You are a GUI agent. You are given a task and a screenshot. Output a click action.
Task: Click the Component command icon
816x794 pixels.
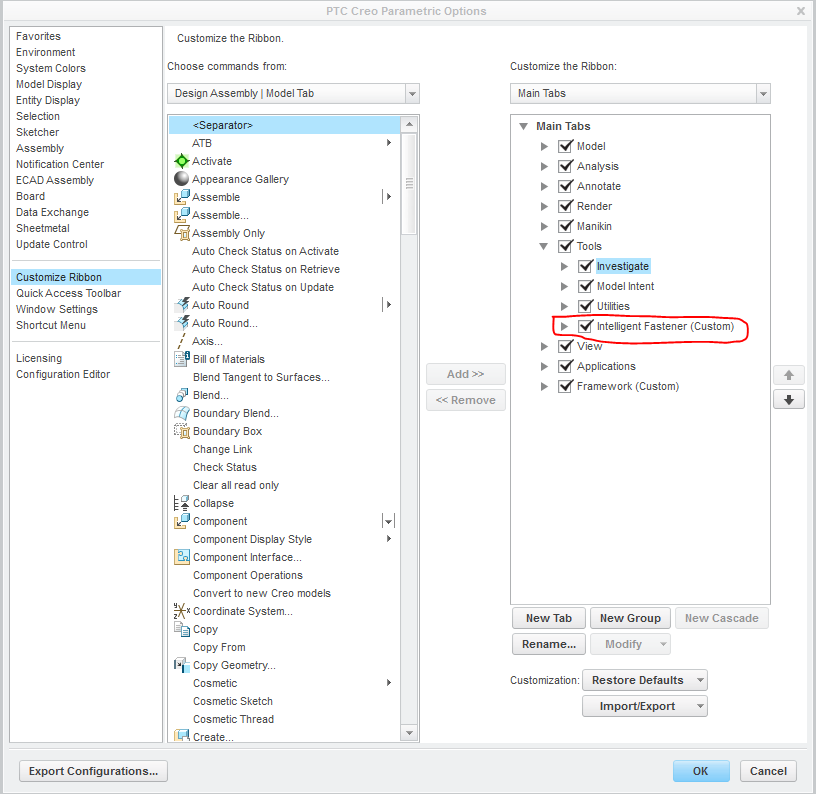182,521
